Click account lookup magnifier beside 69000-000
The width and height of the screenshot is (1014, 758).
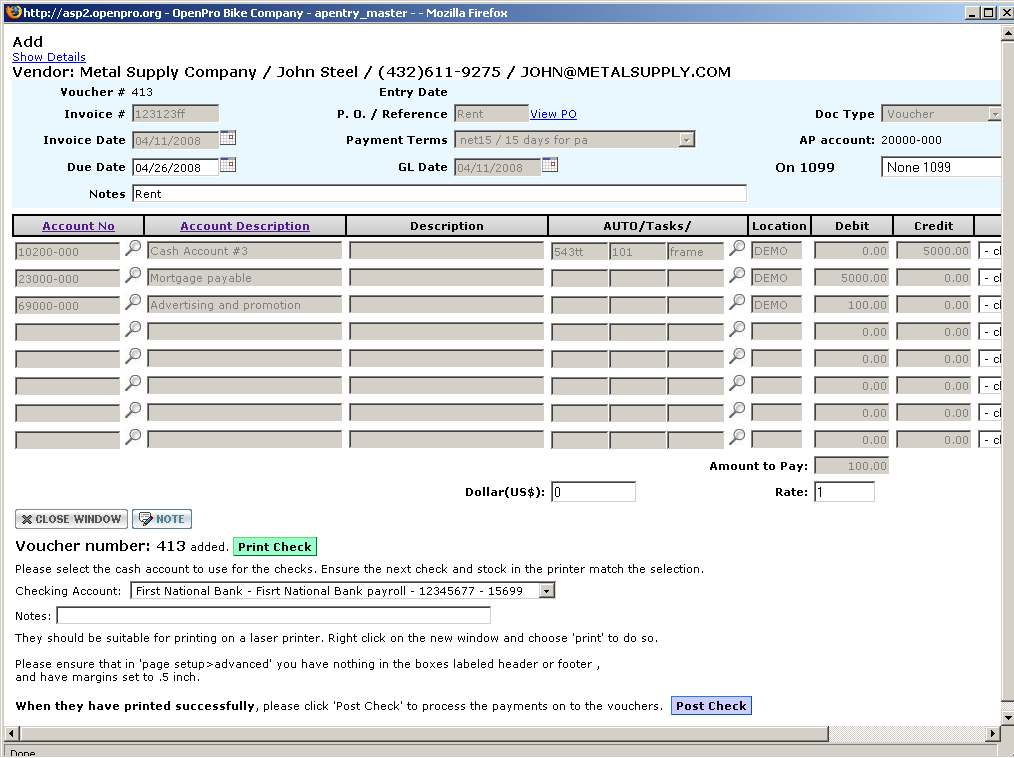(x=133, y=303)
